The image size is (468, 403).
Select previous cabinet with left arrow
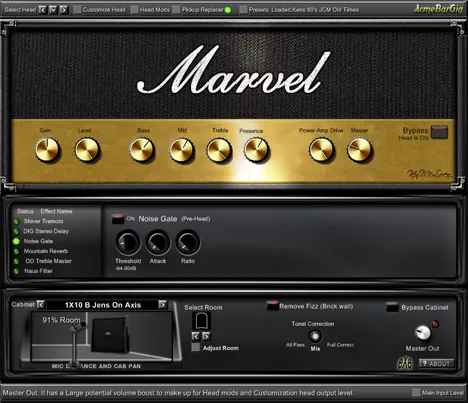coord(41,304)
